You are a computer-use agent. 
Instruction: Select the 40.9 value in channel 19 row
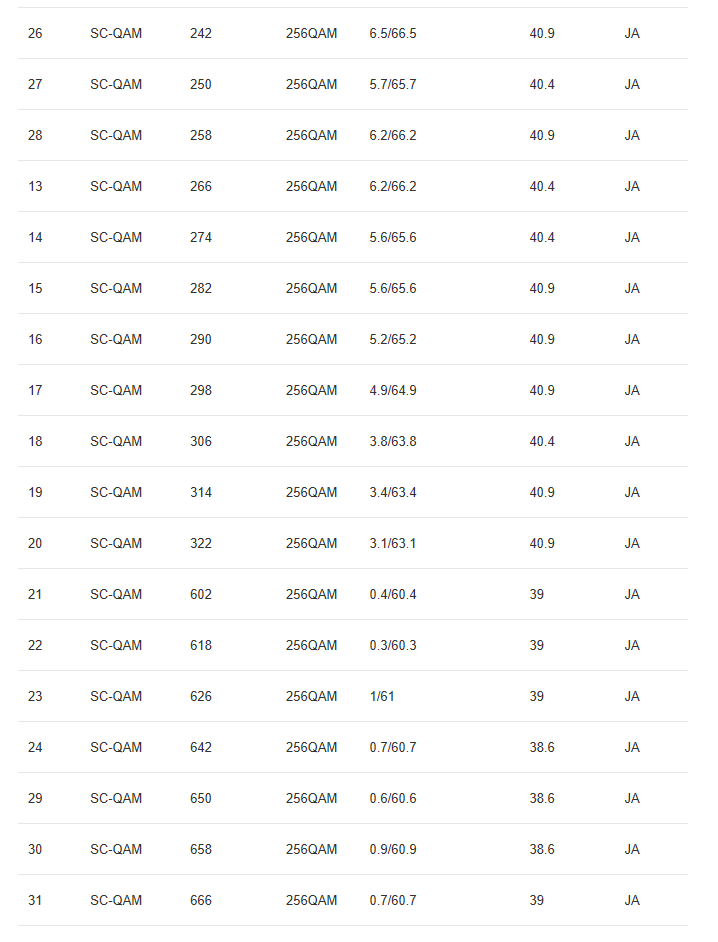(542, 492)
